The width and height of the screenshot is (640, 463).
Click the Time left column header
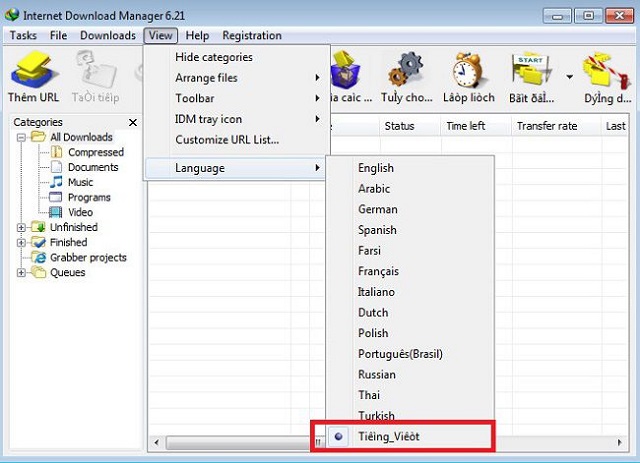(476, 126)
